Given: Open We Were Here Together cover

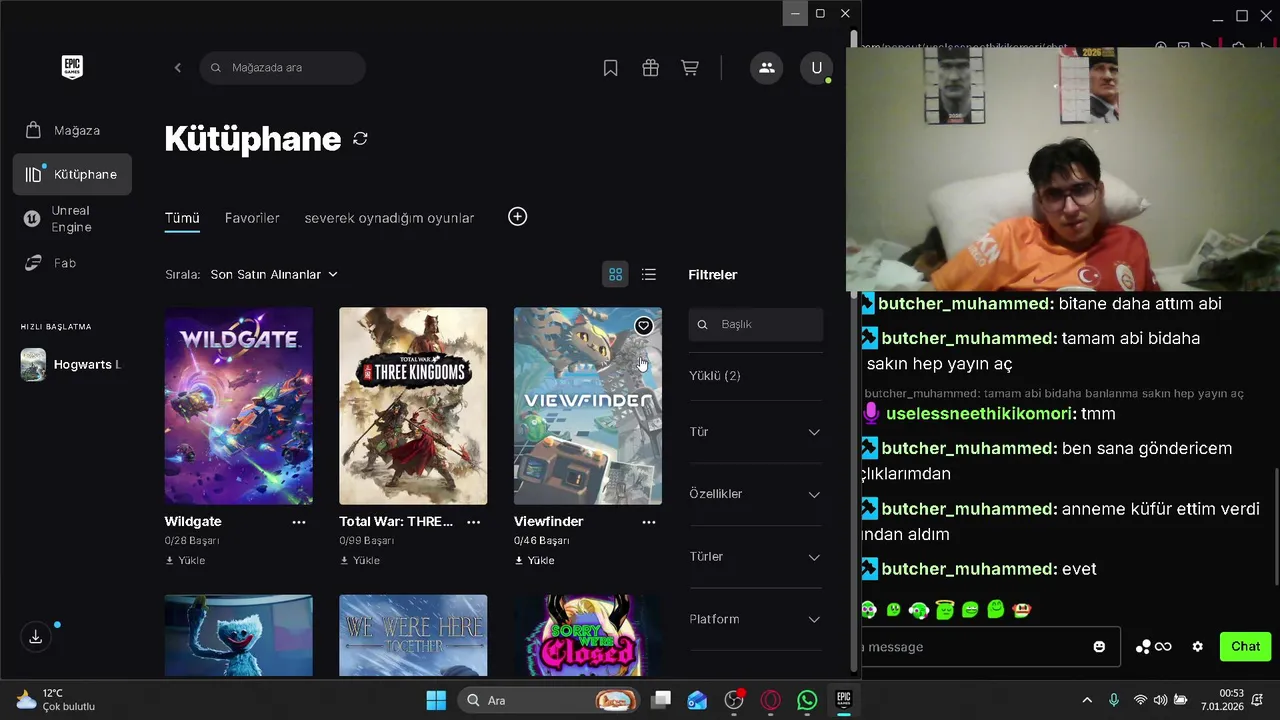Looking at the screenshot, I should 413,636.
